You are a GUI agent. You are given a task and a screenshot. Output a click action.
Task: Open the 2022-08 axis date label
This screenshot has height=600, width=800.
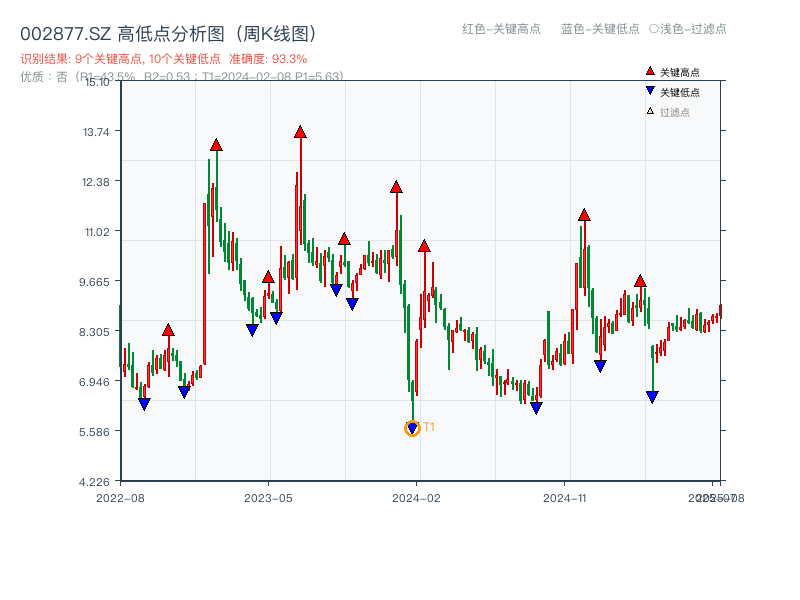[x=123, y=496]
